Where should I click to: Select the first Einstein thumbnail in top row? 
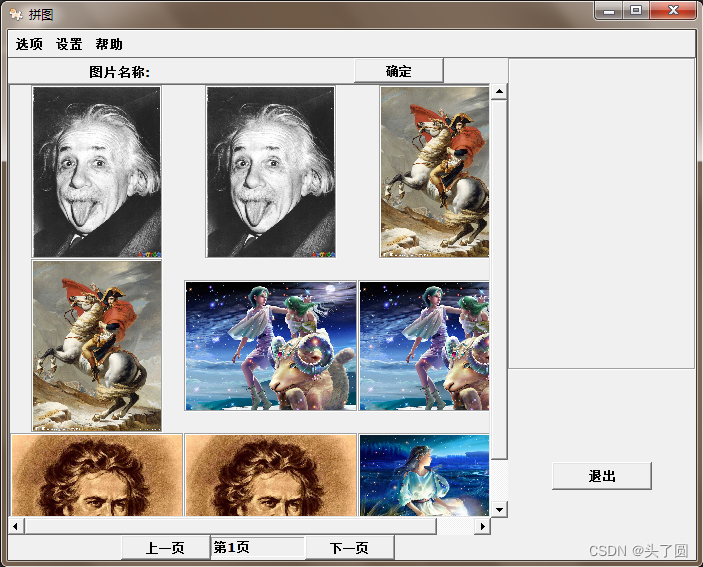pyautogui.click(x=97, y=172)
